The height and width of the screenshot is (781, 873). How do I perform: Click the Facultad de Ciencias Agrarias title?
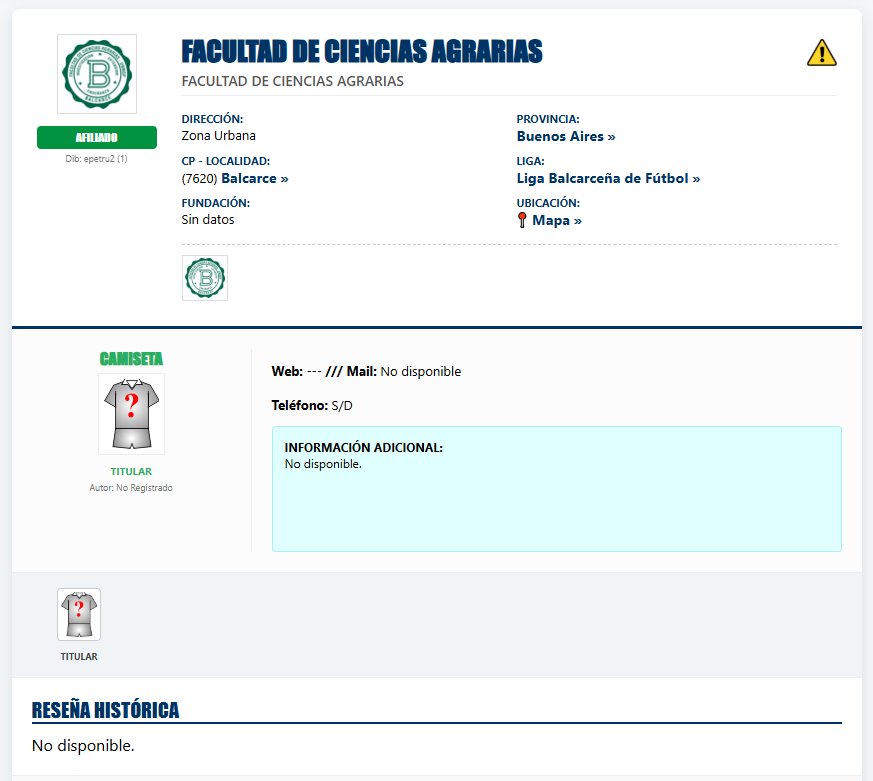coord(362,51)
